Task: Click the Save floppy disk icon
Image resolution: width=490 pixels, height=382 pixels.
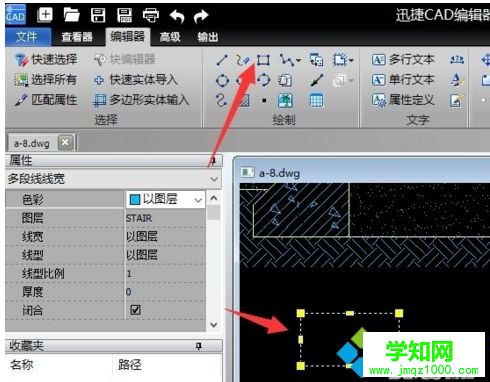Action: 98,15
